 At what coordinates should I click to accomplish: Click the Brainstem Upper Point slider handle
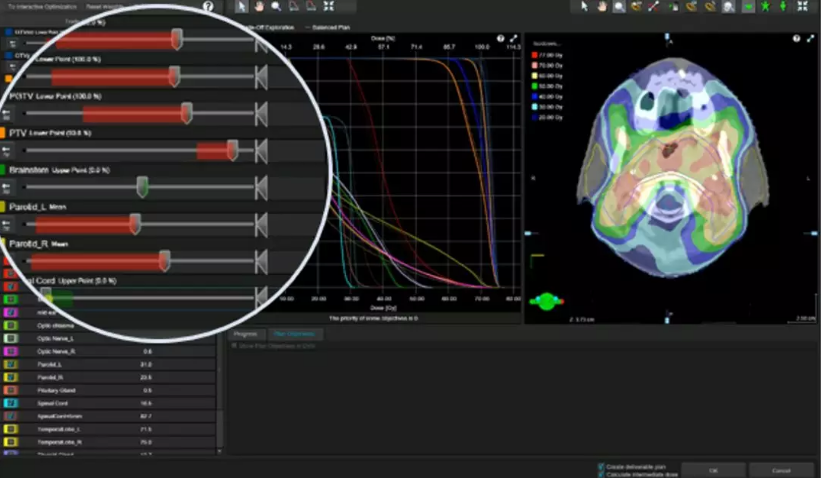[142, 187]
